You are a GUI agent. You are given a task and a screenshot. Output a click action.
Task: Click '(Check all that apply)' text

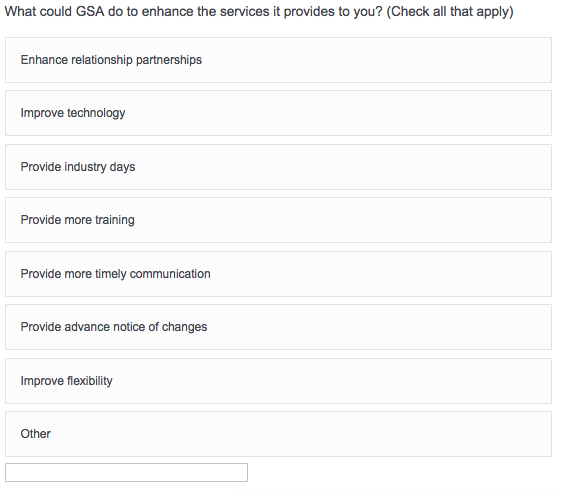[450, 12]
